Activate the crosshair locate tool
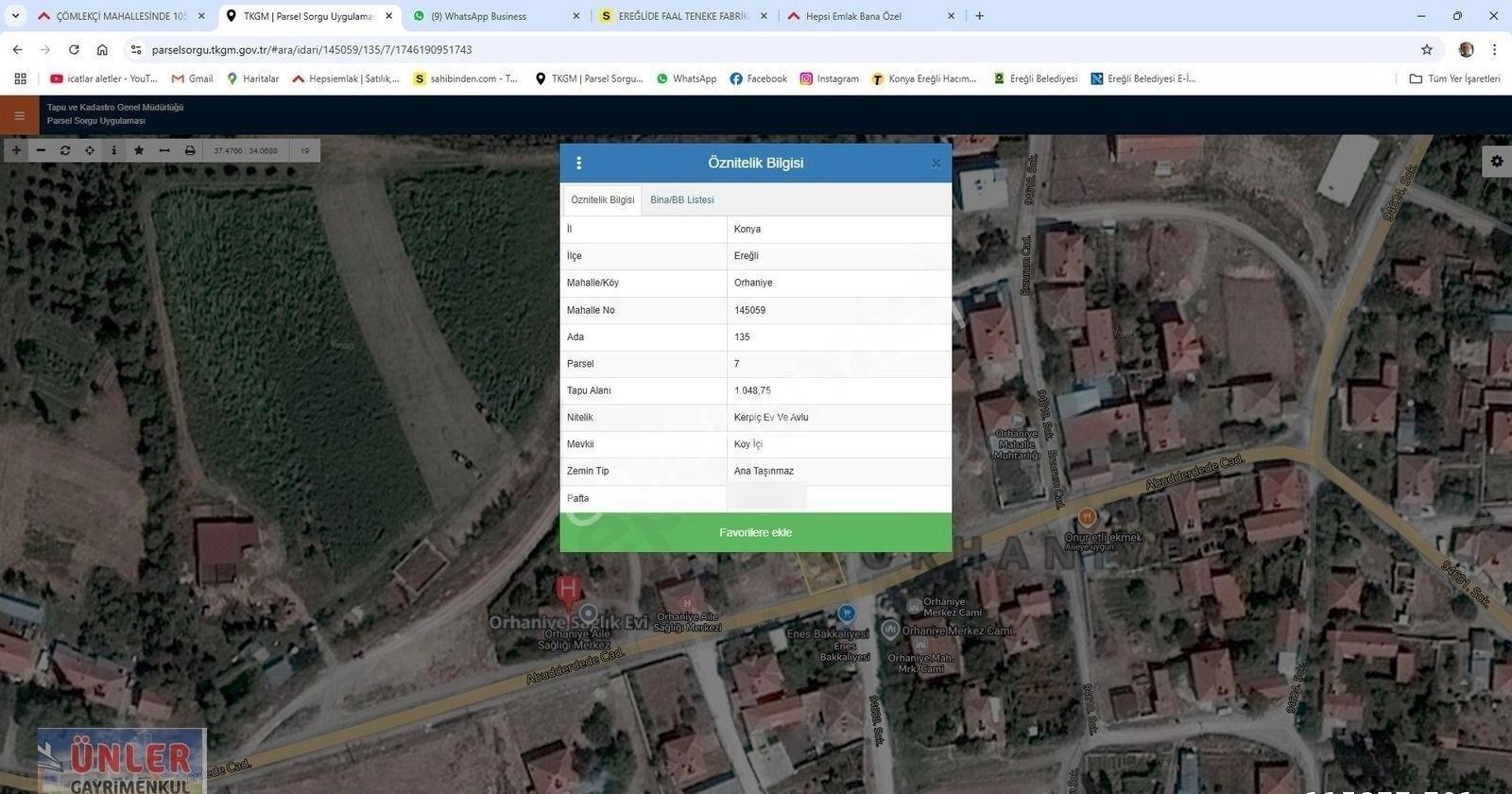The width and height of the screenshot is (1512, 794). (x=90, y=150)
